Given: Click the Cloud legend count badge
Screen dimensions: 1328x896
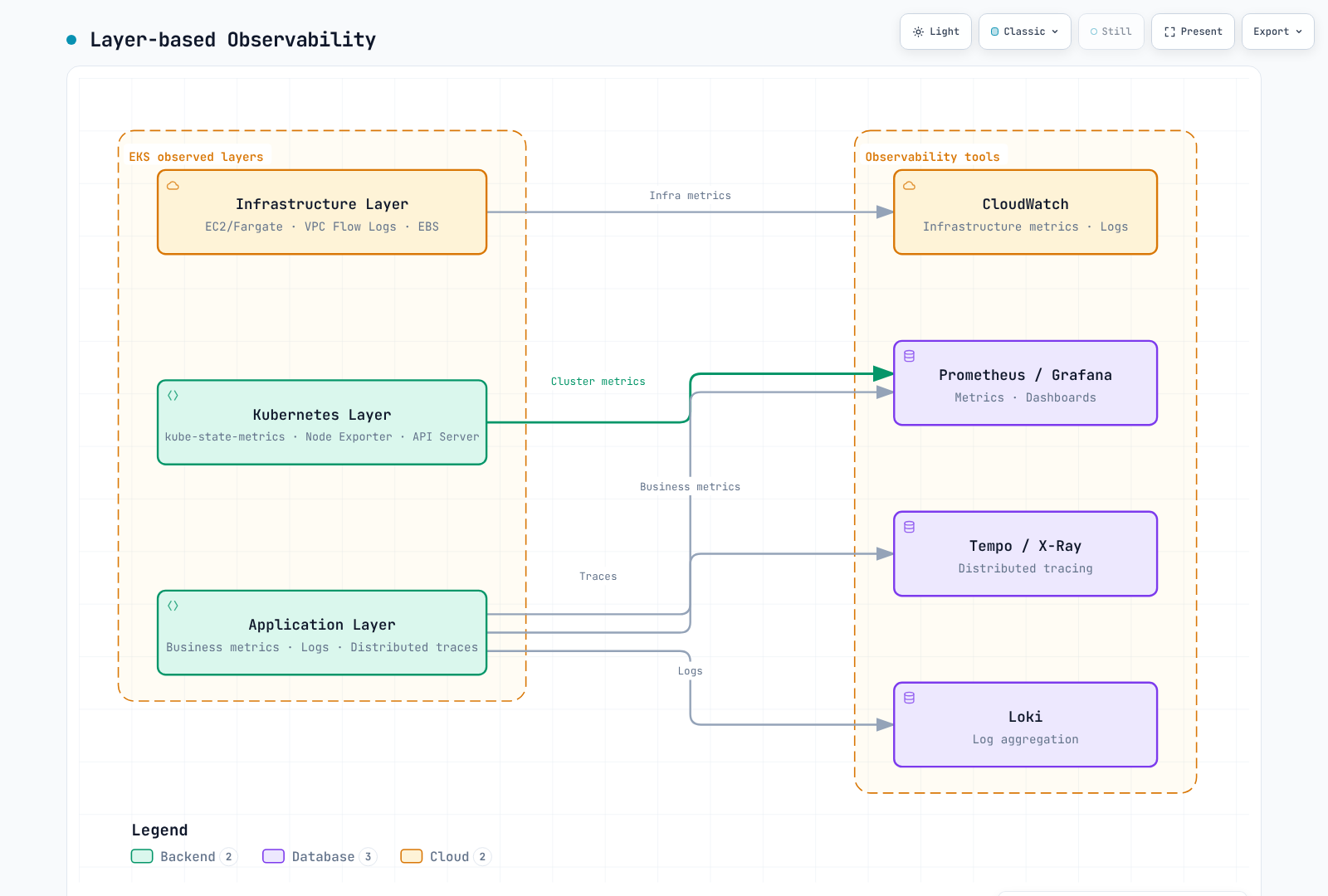Looking at the screenshot, I should (482, 856).
